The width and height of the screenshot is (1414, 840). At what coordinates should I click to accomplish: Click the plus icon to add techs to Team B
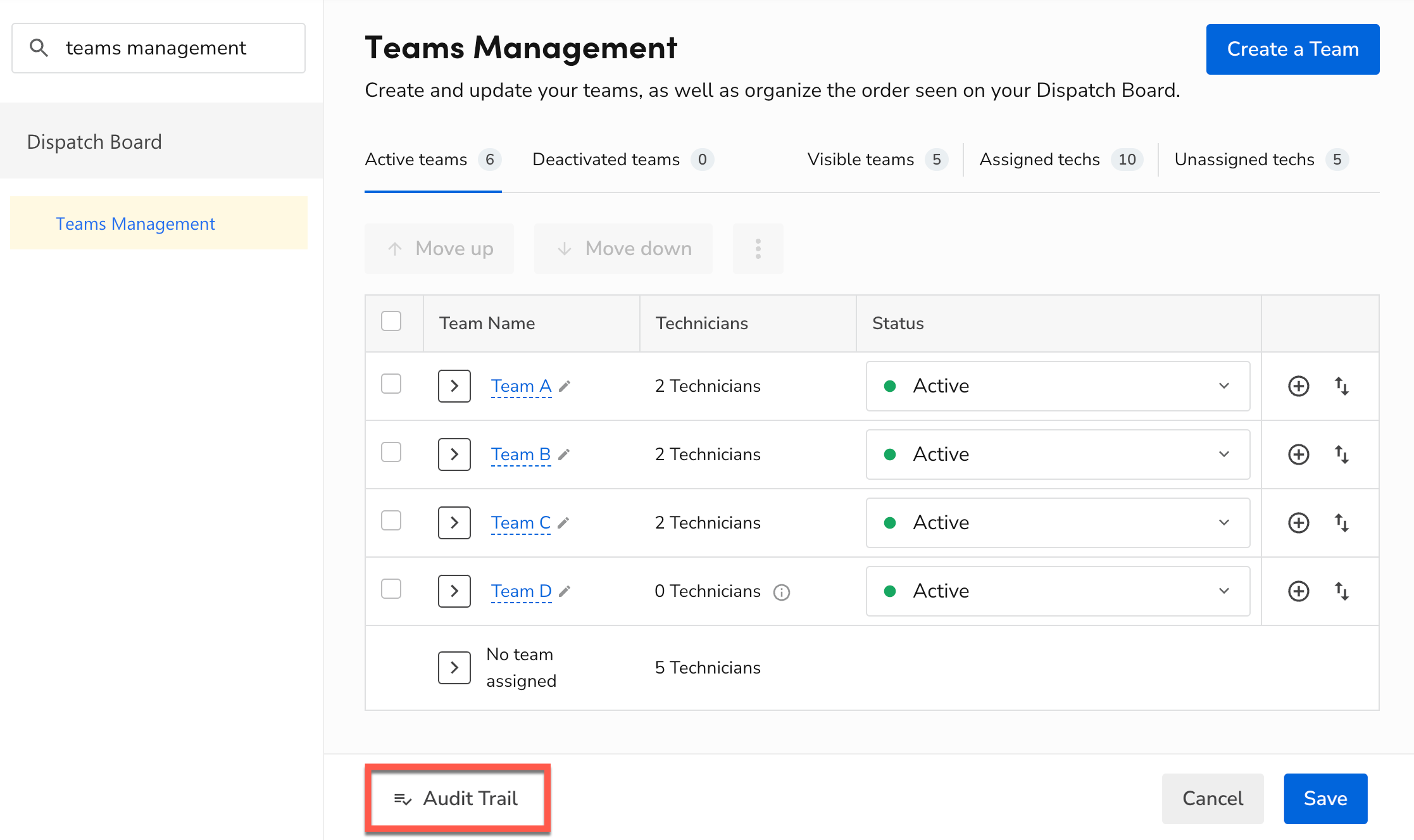[1298, 454]
